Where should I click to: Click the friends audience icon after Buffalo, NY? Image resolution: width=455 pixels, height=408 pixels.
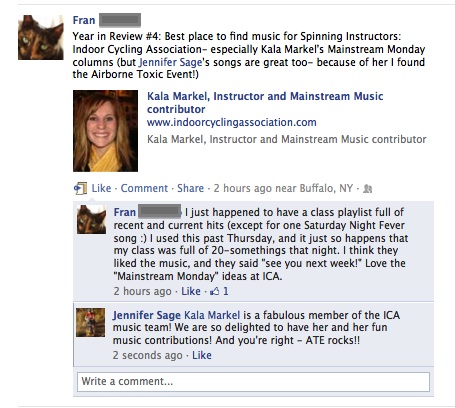(x=367, y=189)
